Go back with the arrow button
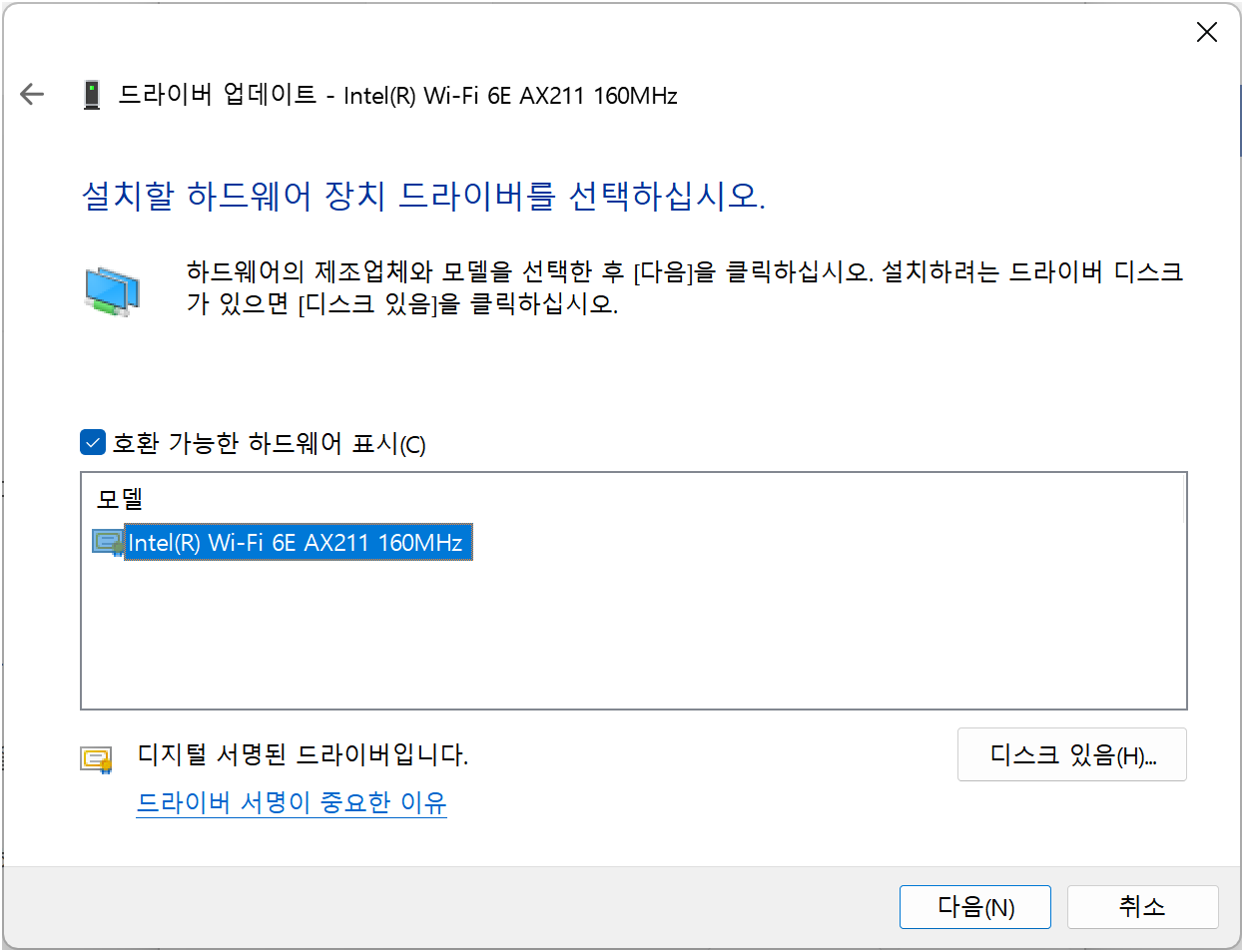Image resolution: width=1244 pixels, height=952 pixels. tap(32, 95)
